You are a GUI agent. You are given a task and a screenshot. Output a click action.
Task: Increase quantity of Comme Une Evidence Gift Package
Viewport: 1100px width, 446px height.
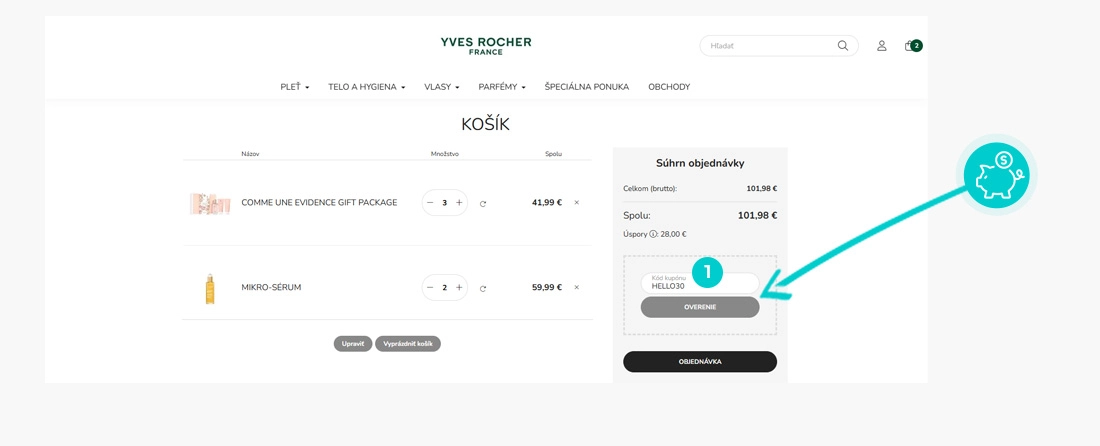pos(459,203)
